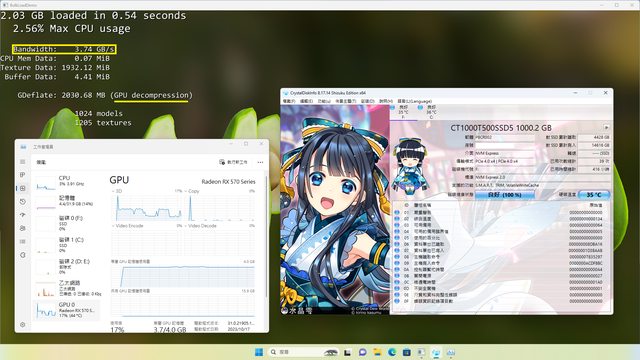Expand the Copy graph engine dropdown
Screen dimensions: 640x360
(192, 191)
